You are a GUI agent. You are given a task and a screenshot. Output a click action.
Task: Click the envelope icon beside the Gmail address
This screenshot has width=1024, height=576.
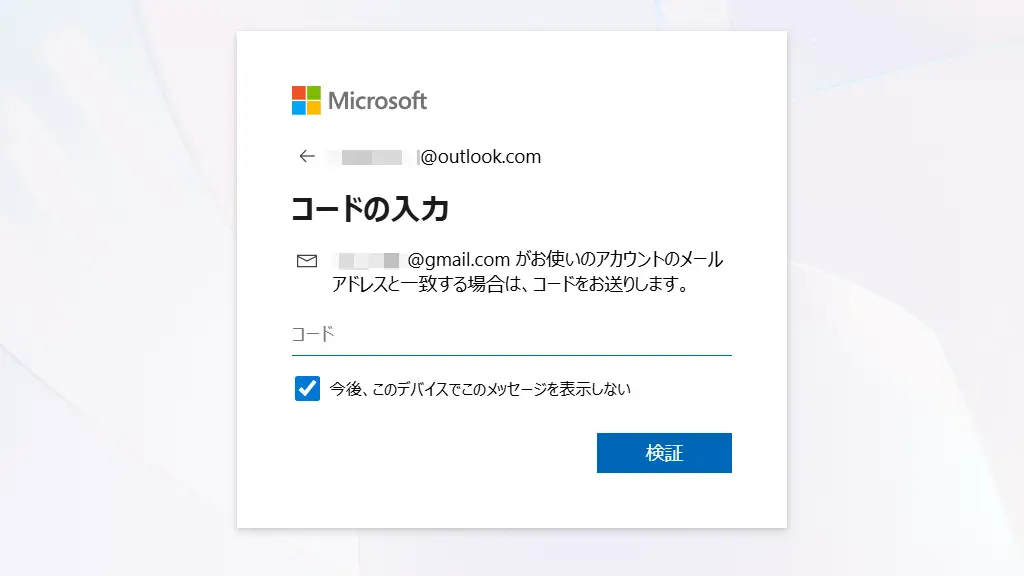[x=307, y=261]
